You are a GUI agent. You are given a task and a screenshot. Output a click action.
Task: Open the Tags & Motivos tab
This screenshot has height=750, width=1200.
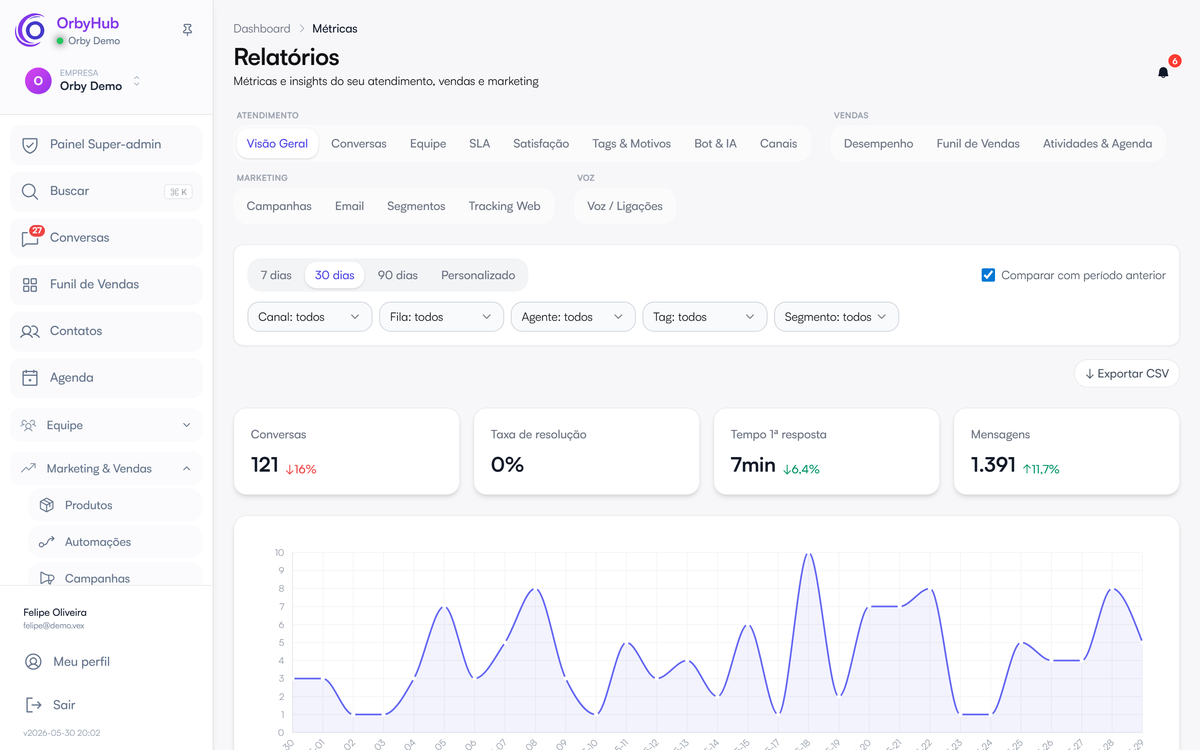[631, 144]
